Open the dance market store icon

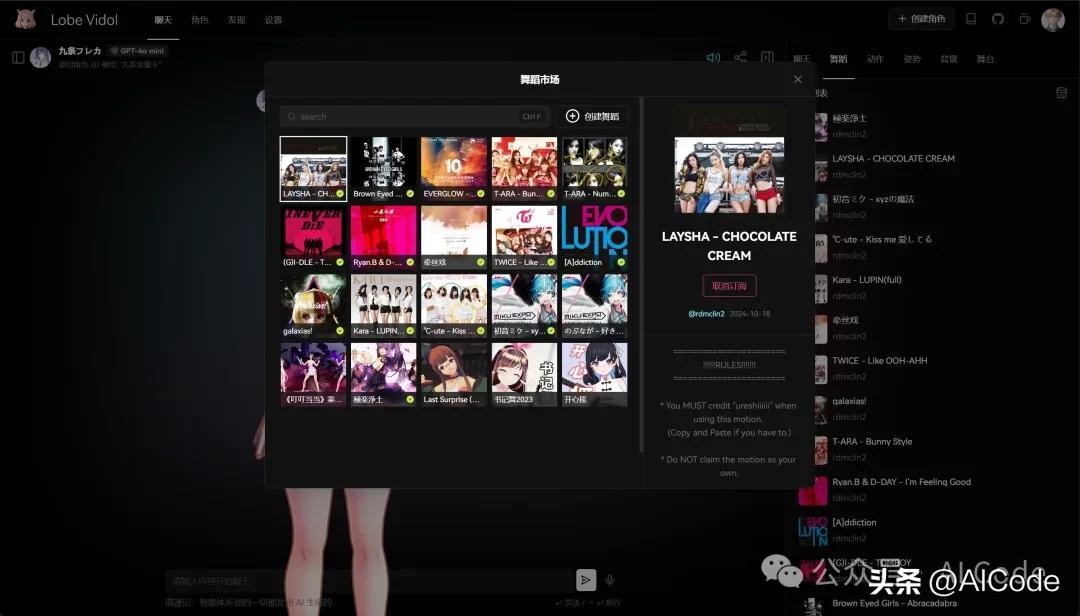pyautogui.click(x=1061, y=93)
